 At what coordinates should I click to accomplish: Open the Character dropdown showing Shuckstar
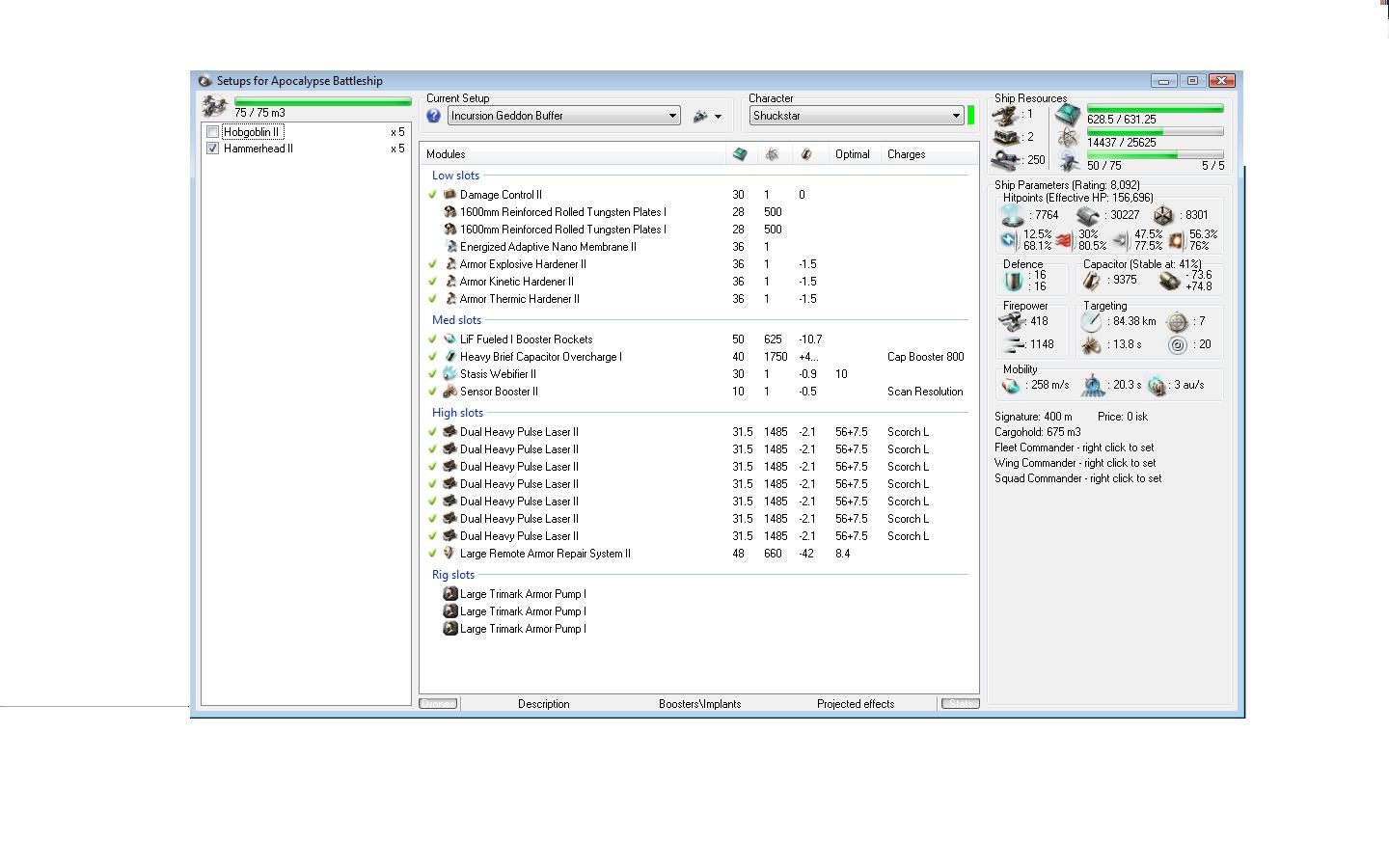[x=857, y=116]
